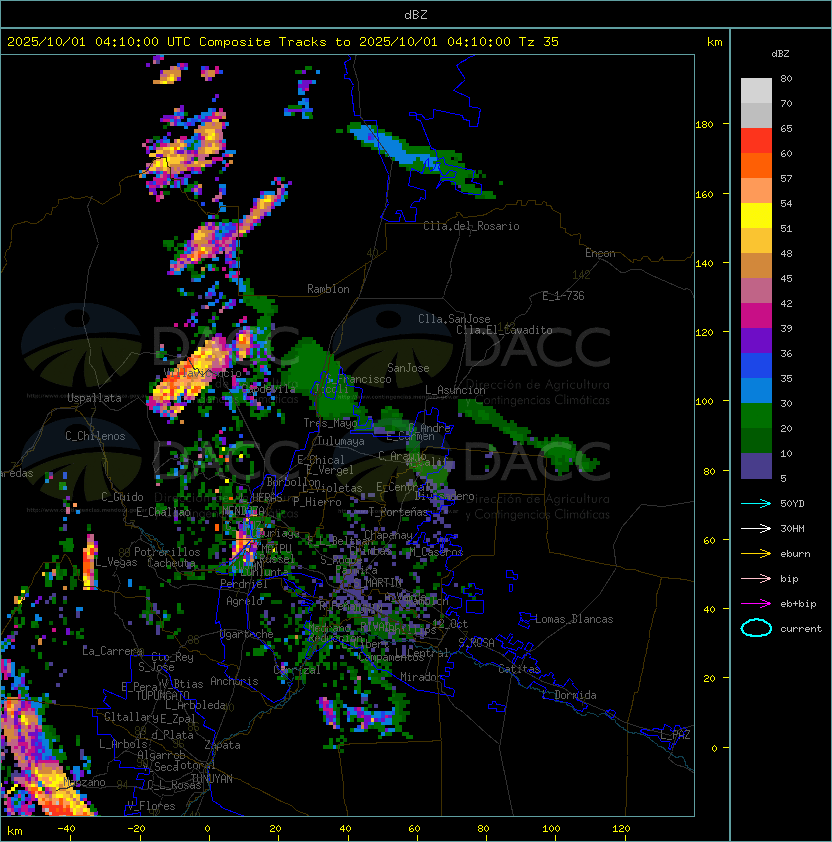Click the 'Tz 35' text in the header
The height and width of the screenshot is (842, 832).
[x=539, y=41]
